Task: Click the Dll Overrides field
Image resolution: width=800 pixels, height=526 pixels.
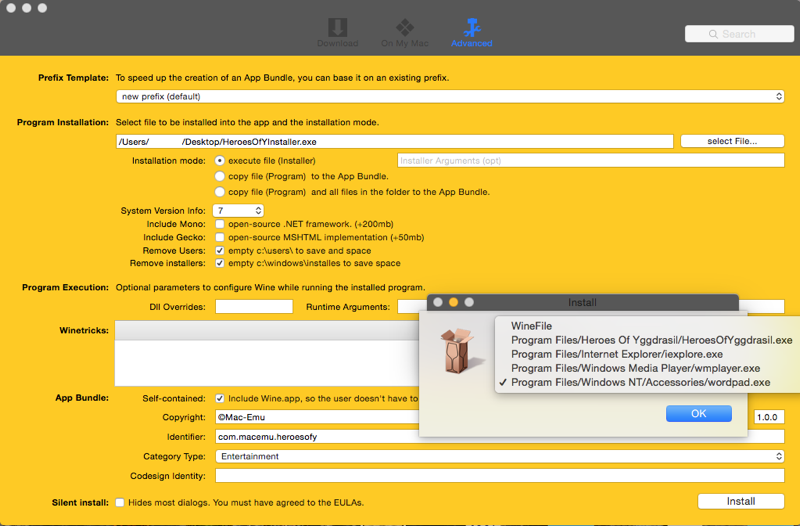Action: click(254, 307)
